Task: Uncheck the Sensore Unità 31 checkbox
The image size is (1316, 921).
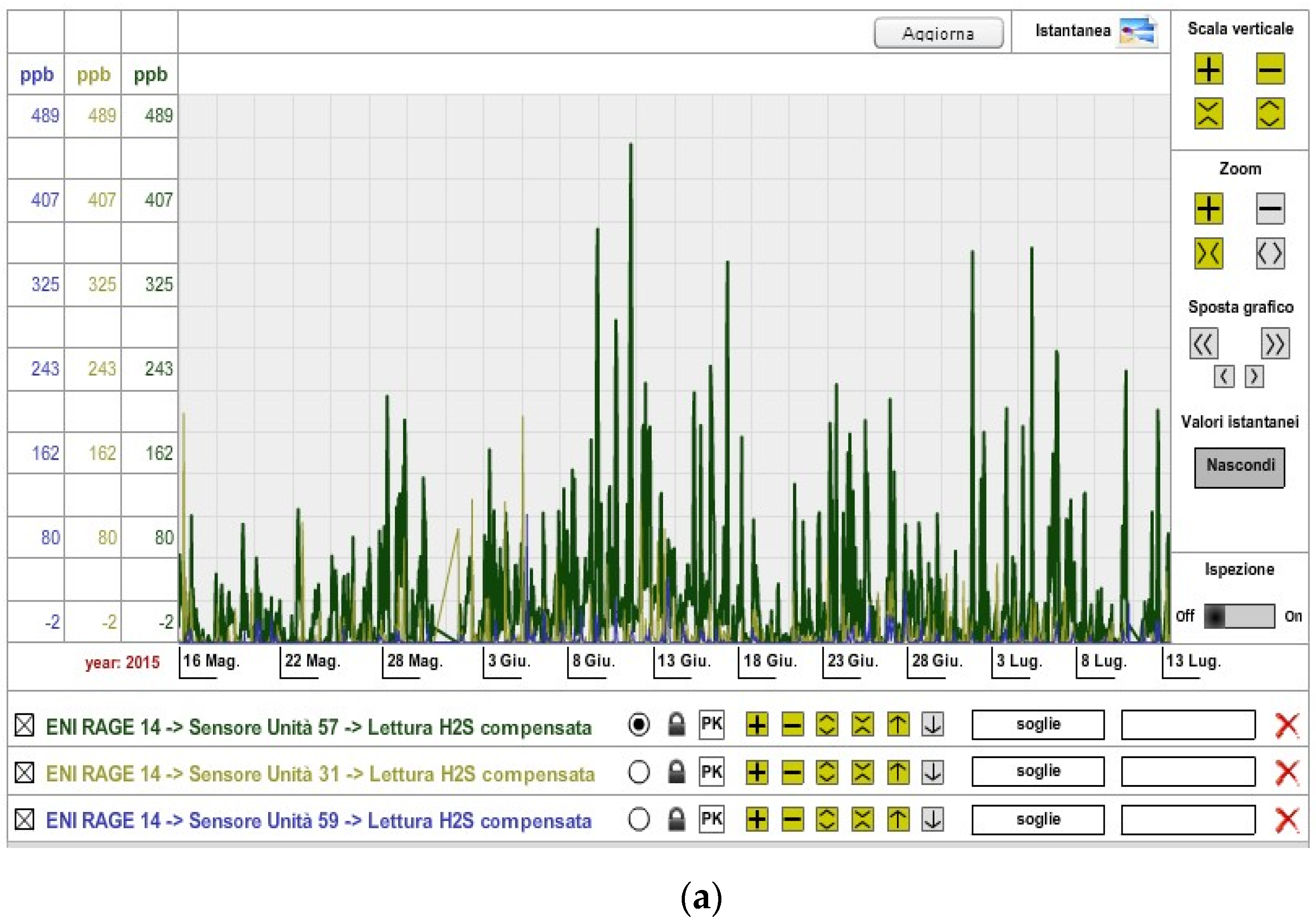Action: (24, 772)
